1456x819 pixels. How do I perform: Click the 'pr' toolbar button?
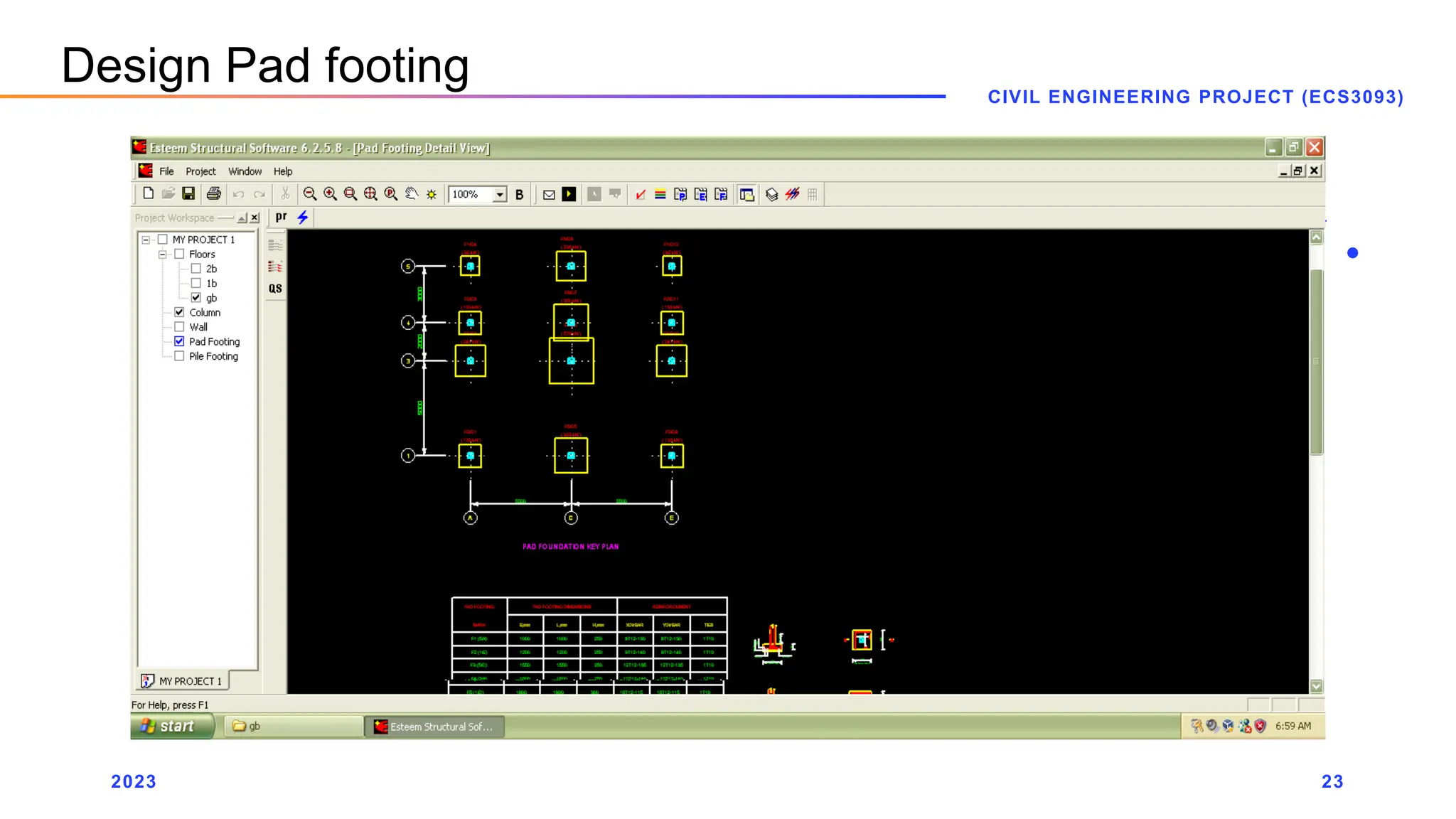(282, 217)
